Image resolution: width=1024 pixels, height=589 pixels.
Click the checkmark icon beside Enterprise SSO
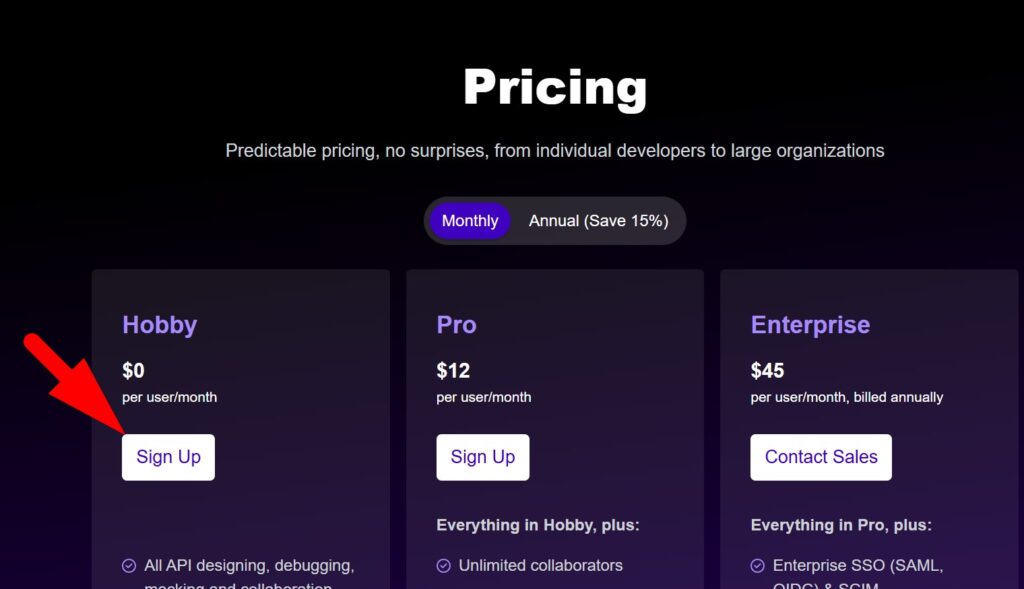coord(758,565)
